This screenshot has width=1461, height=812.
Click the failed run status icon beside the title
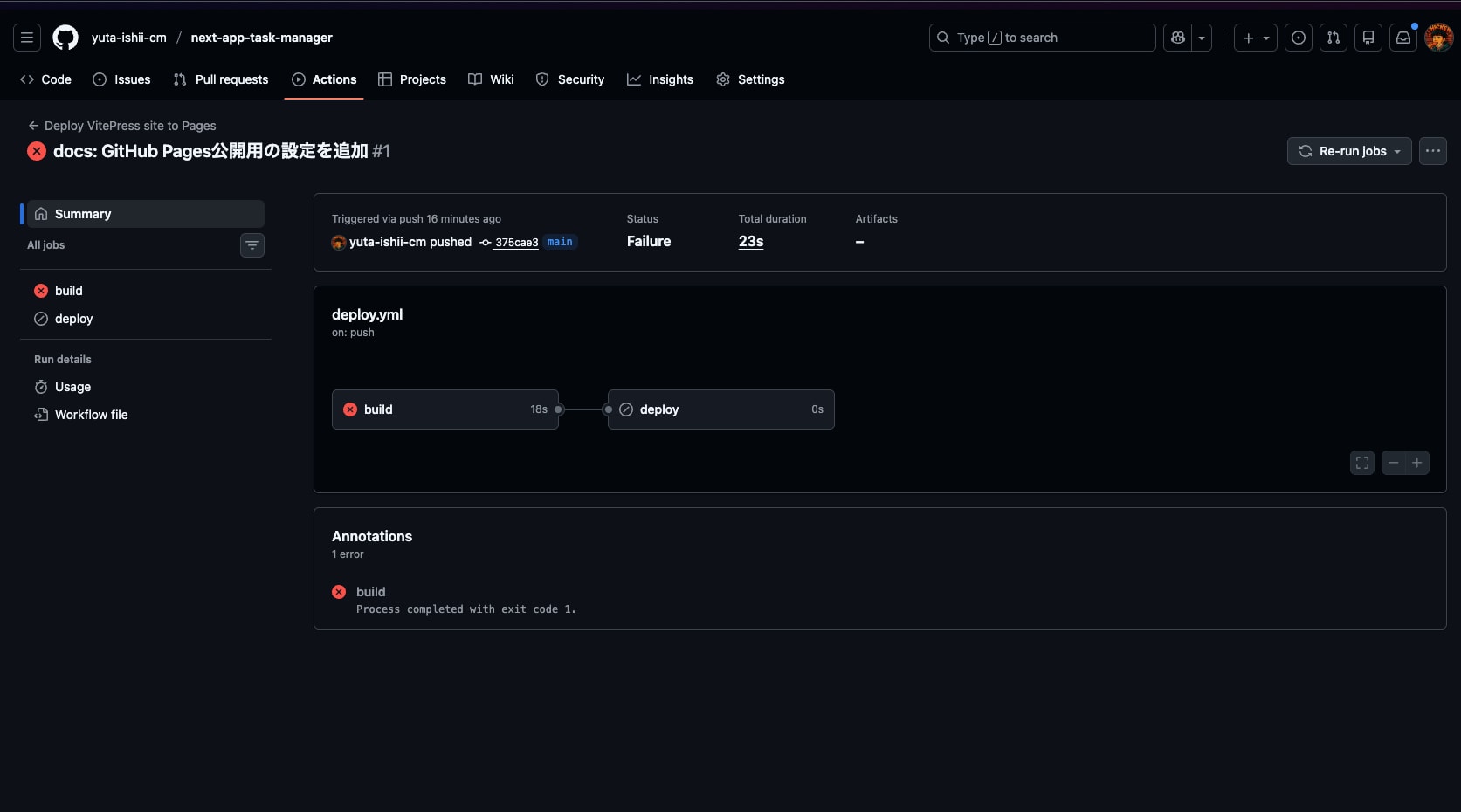click(37, 151)
